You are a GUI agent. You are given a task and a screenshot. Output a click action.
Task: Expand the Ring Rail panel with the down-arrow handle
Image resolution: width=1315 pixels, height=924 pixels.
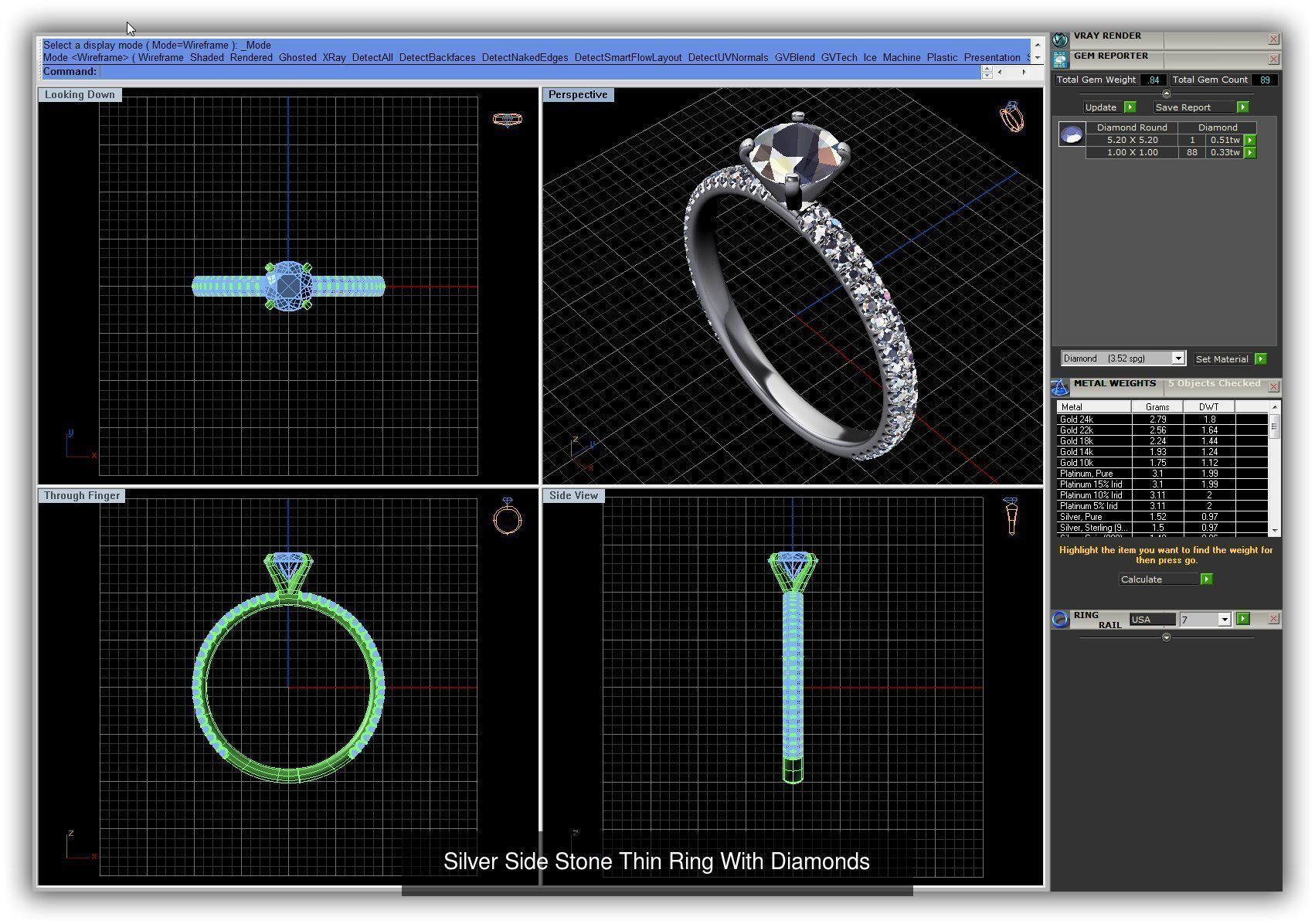point(1167,638)
